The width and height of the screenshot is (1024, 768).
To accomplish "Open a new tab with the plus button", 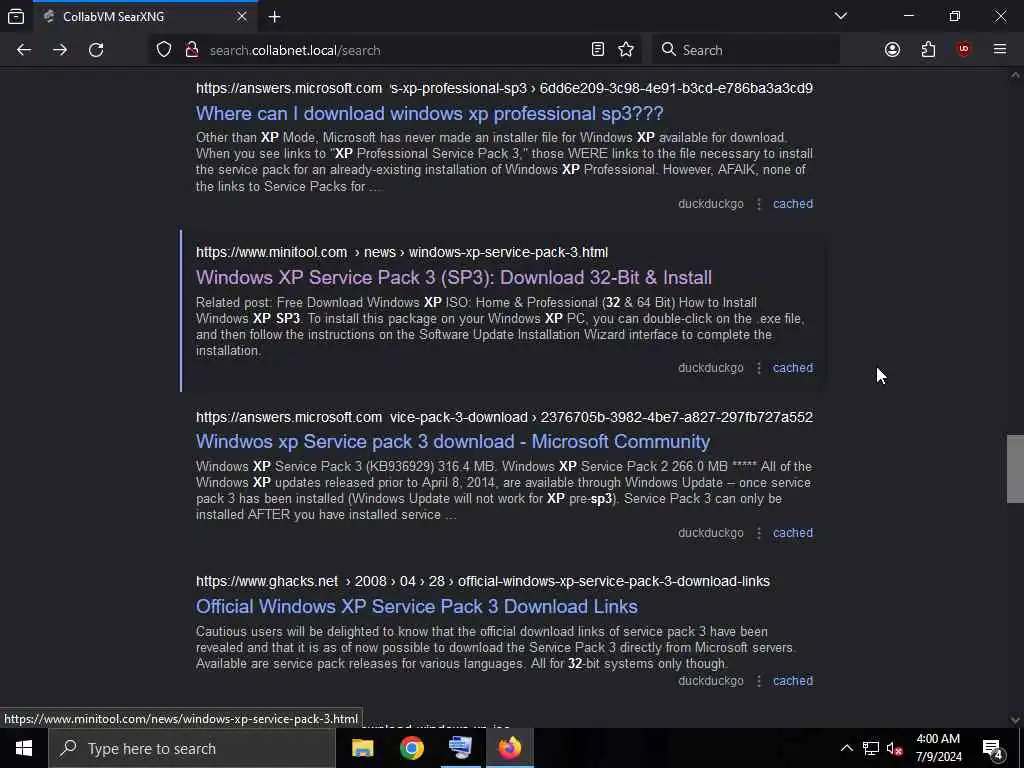I will (x=274, y=17).
